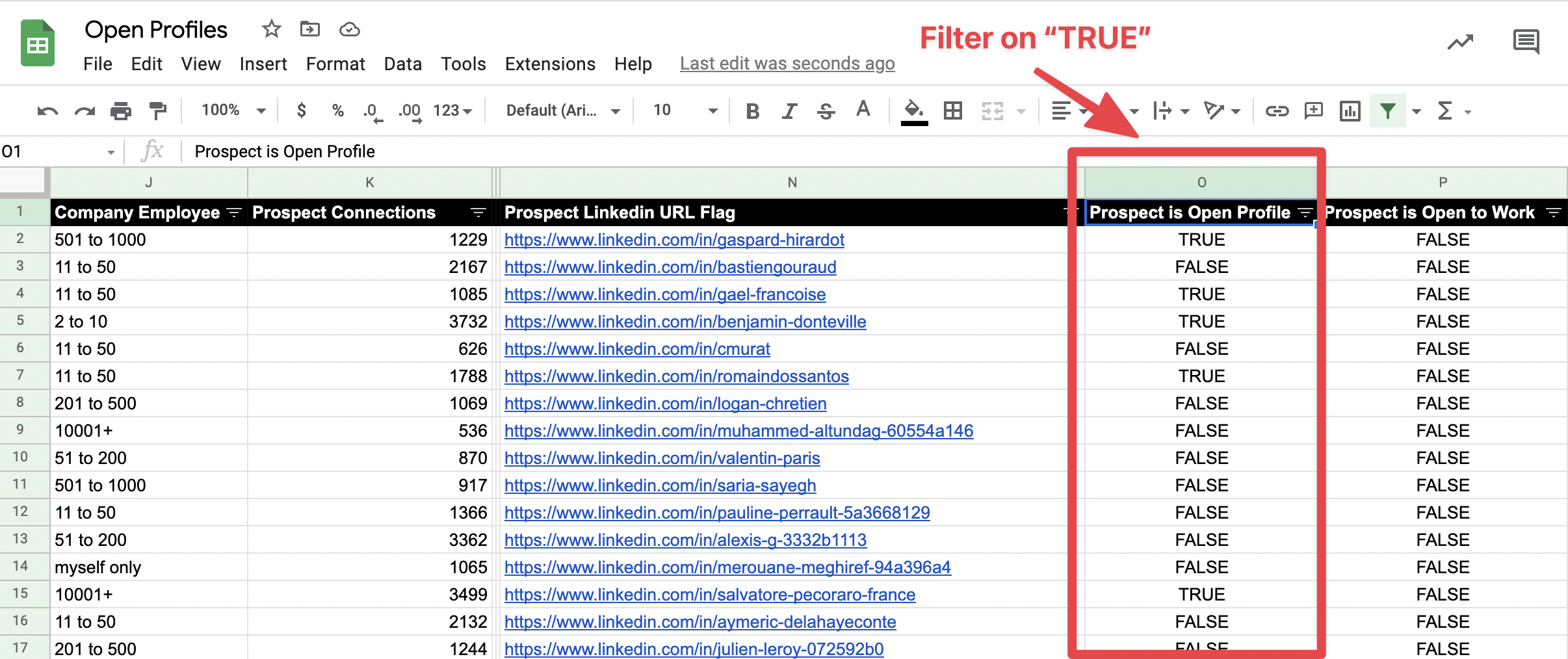This screenshot has width=1568, height=659.
Task: Select the cell containing 'myself only'
Action: [x=149, y=567]
